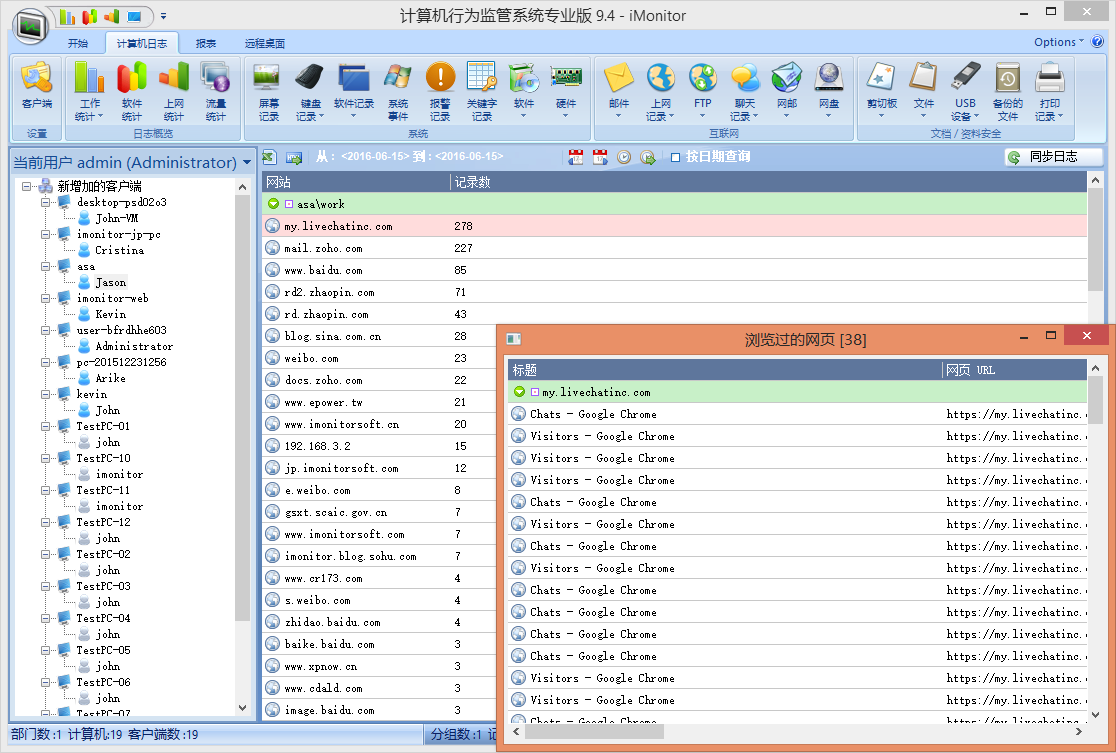Click the popup's horizontal scrollbar
The width and height of the screenshot is (1116, 753).
pyautogui.click(x=800, y=732)
